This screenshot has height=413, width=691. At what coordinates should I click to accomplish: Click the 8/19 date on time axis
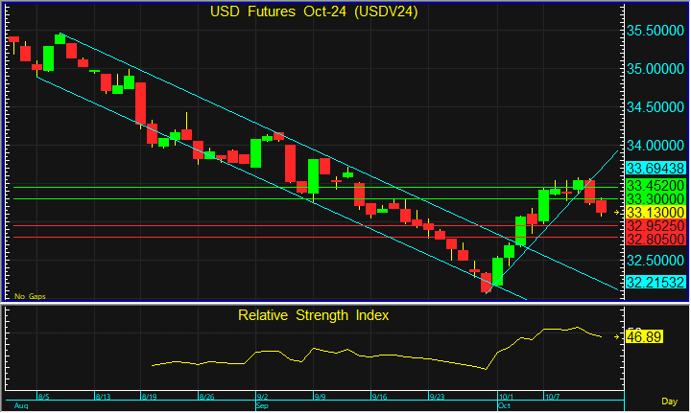(x=149, y=396)
